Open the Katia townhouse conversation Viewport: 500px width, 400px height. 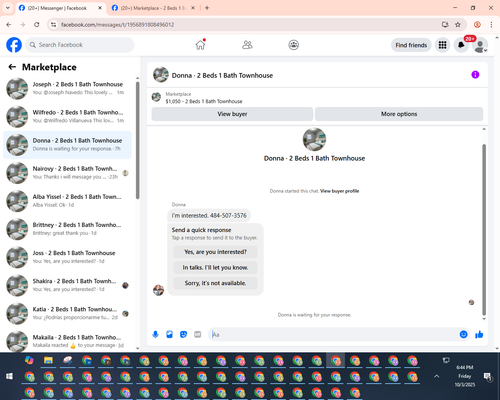point(67,313)
